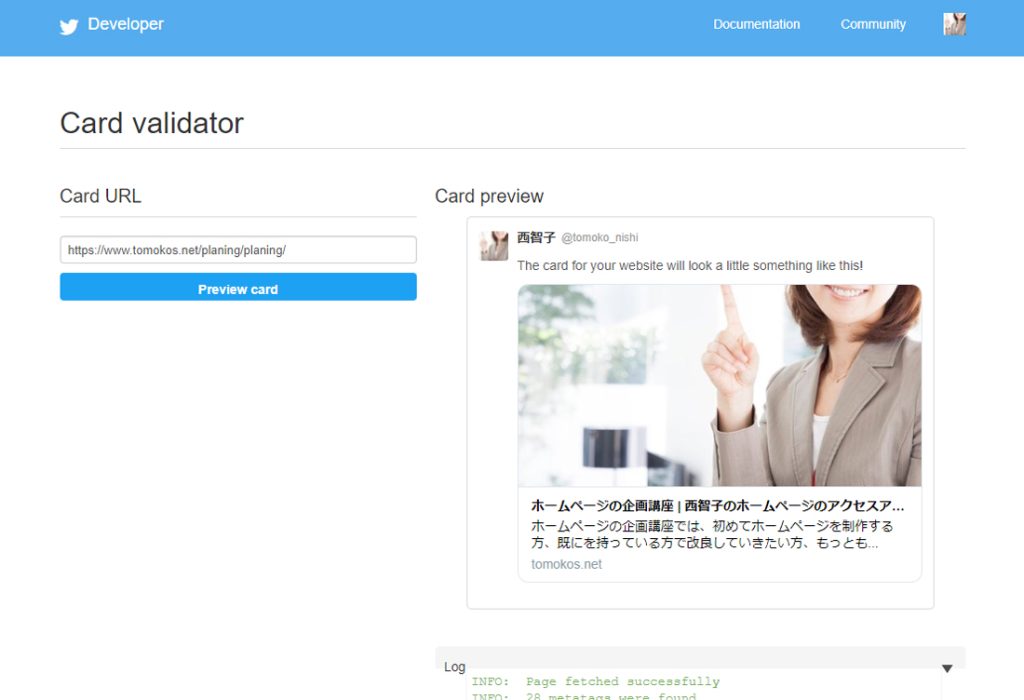1024x700 pixels.
Task: Click the Preview card button
Action: (x=238, y=287)
